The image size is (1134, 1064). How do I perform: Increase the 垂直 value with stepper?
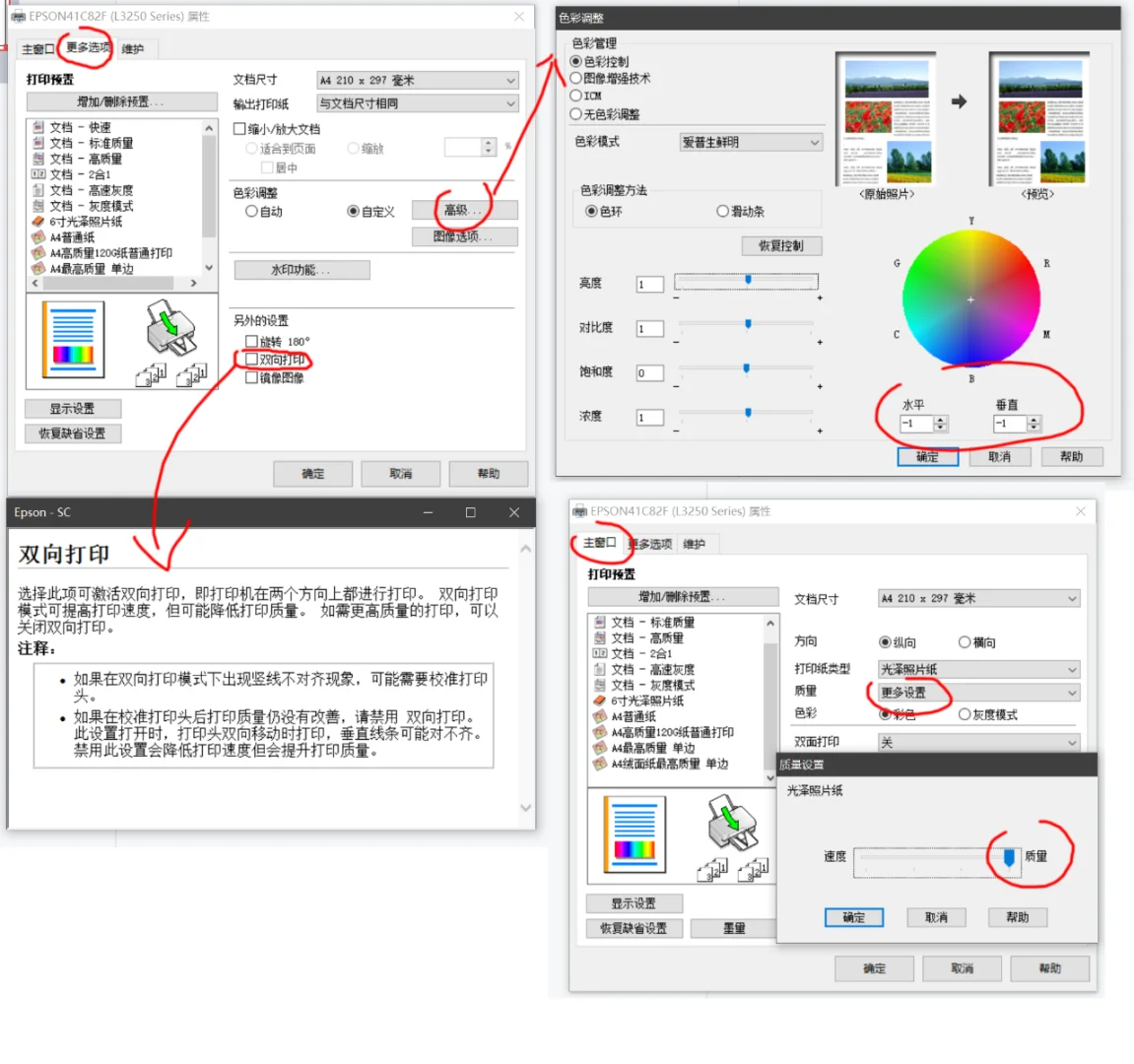1034,420
